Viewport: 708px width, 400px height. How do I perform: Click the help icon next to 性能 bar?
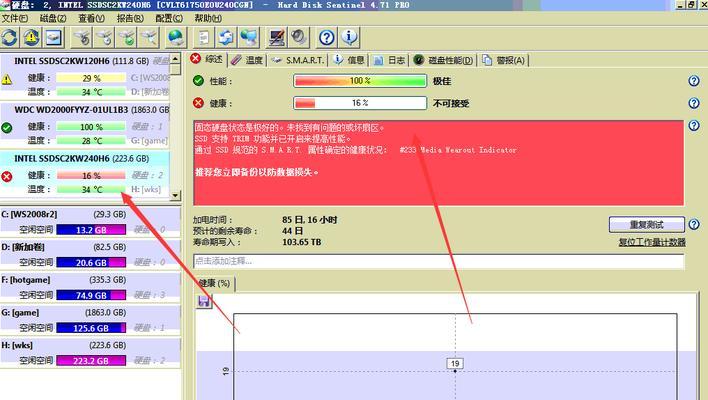694,81
